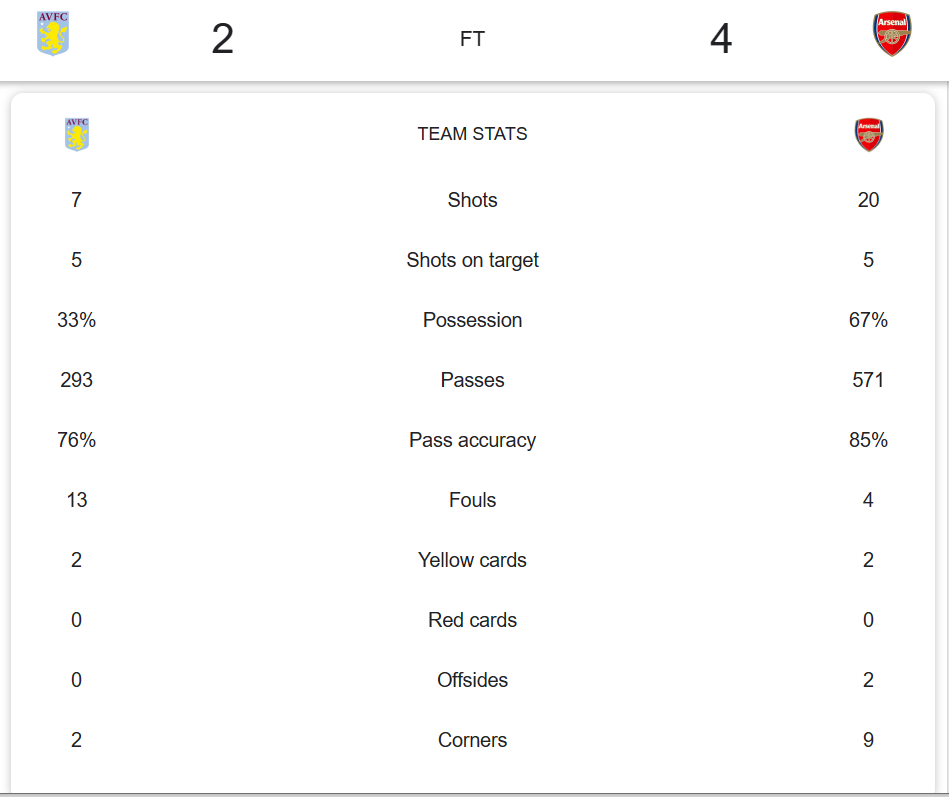Click the Red cards label

pos(473,620)
